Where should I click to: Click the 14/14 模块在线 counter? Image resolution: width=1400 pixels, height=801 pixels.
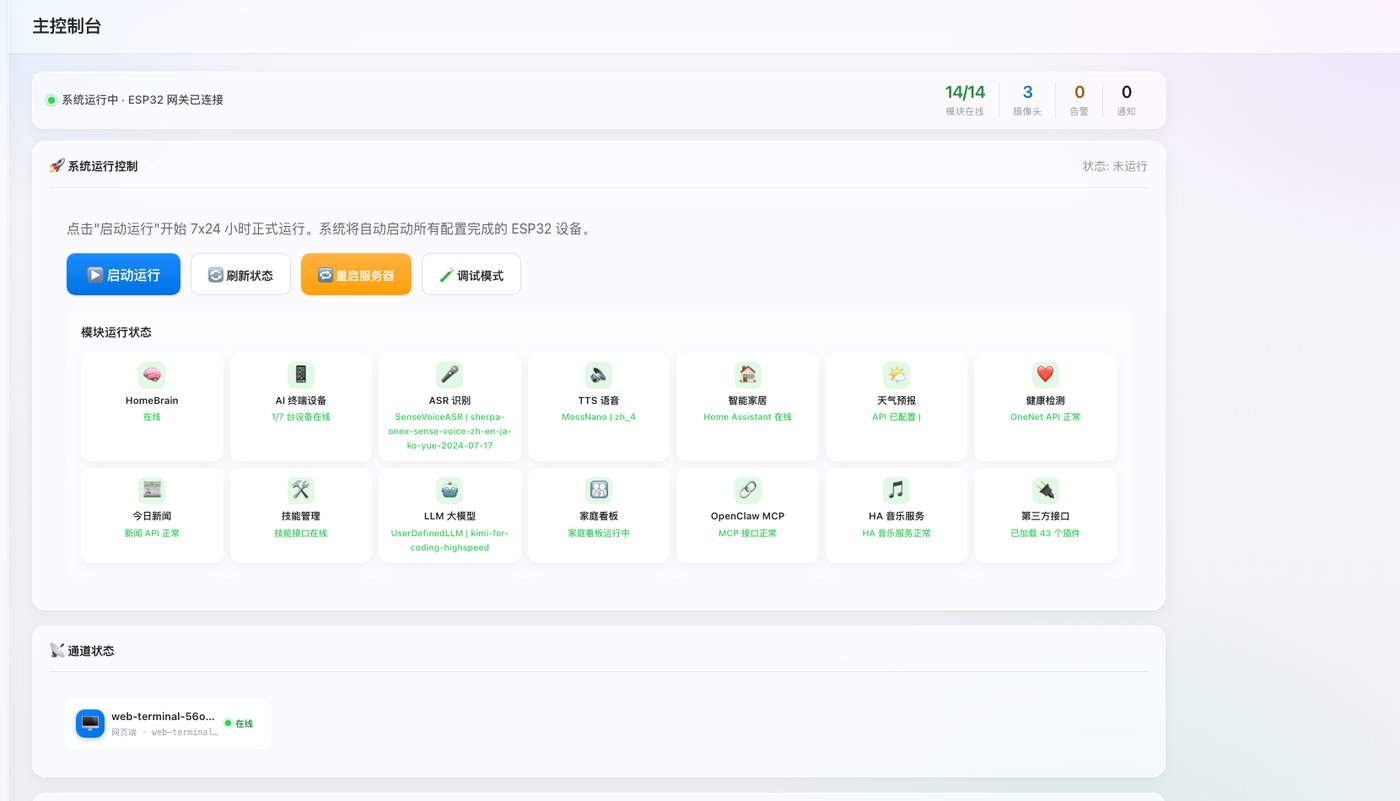pyautogui.click(x=965, y=100)
